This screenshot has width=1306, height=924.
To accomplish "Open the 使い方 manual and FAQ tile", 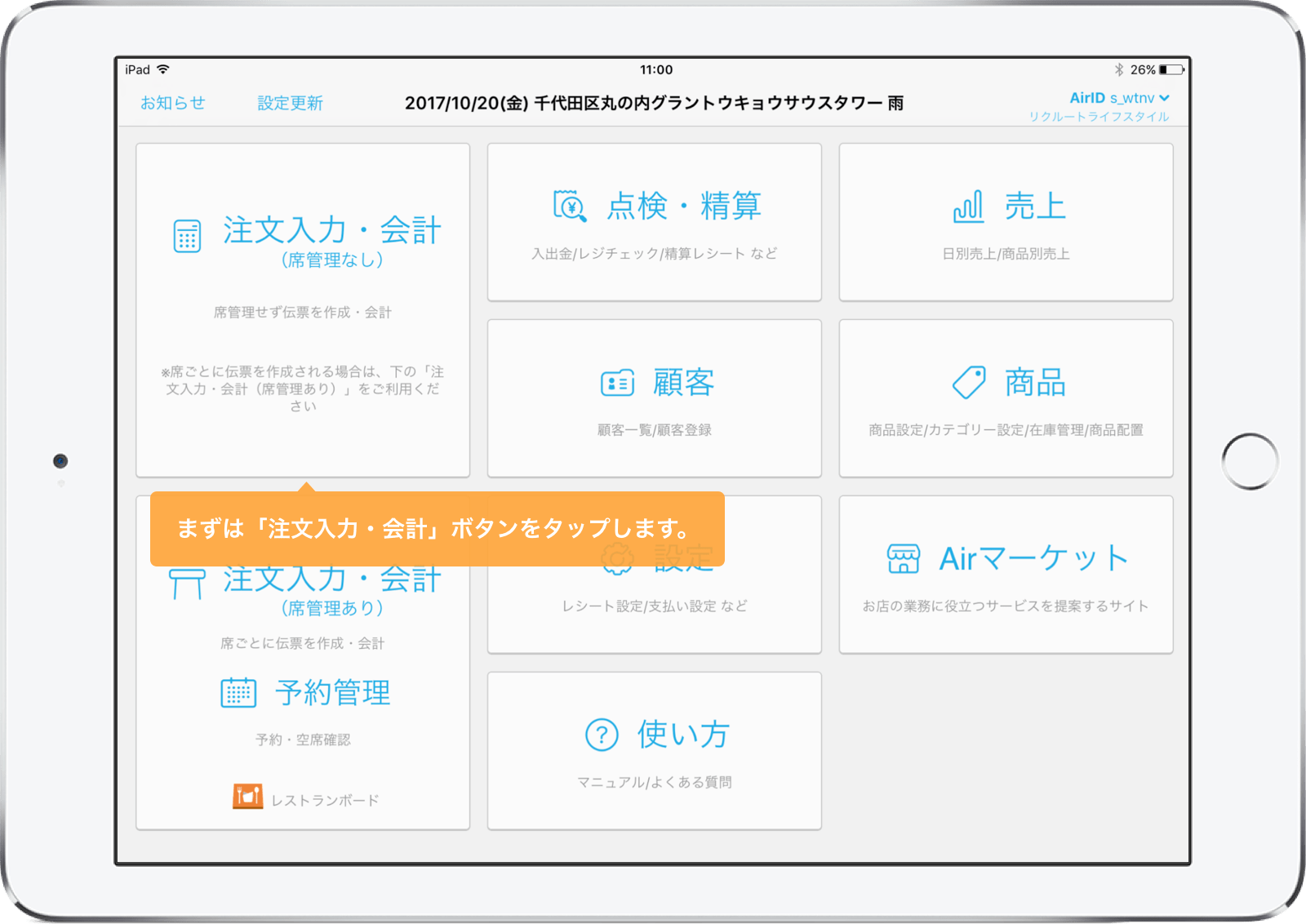I will [654, 751].
